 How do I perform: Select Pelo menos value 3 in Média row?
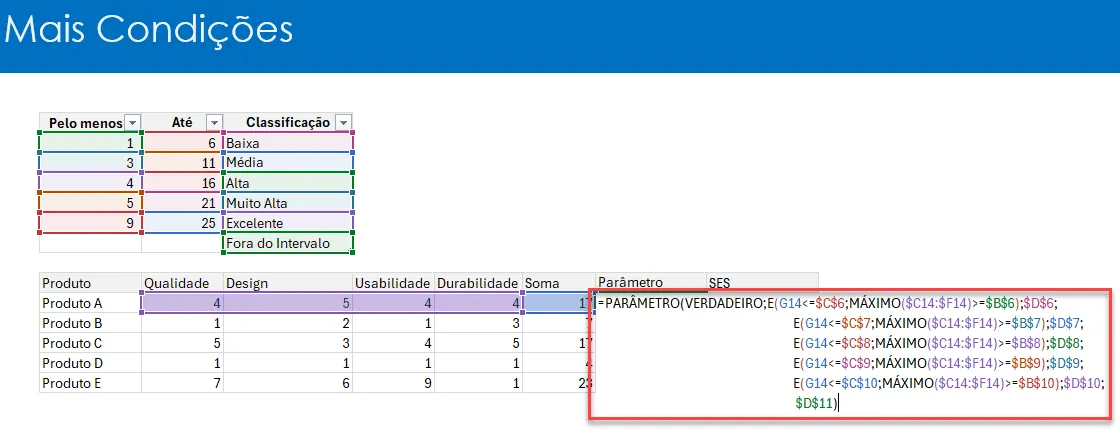coord(90,163)
